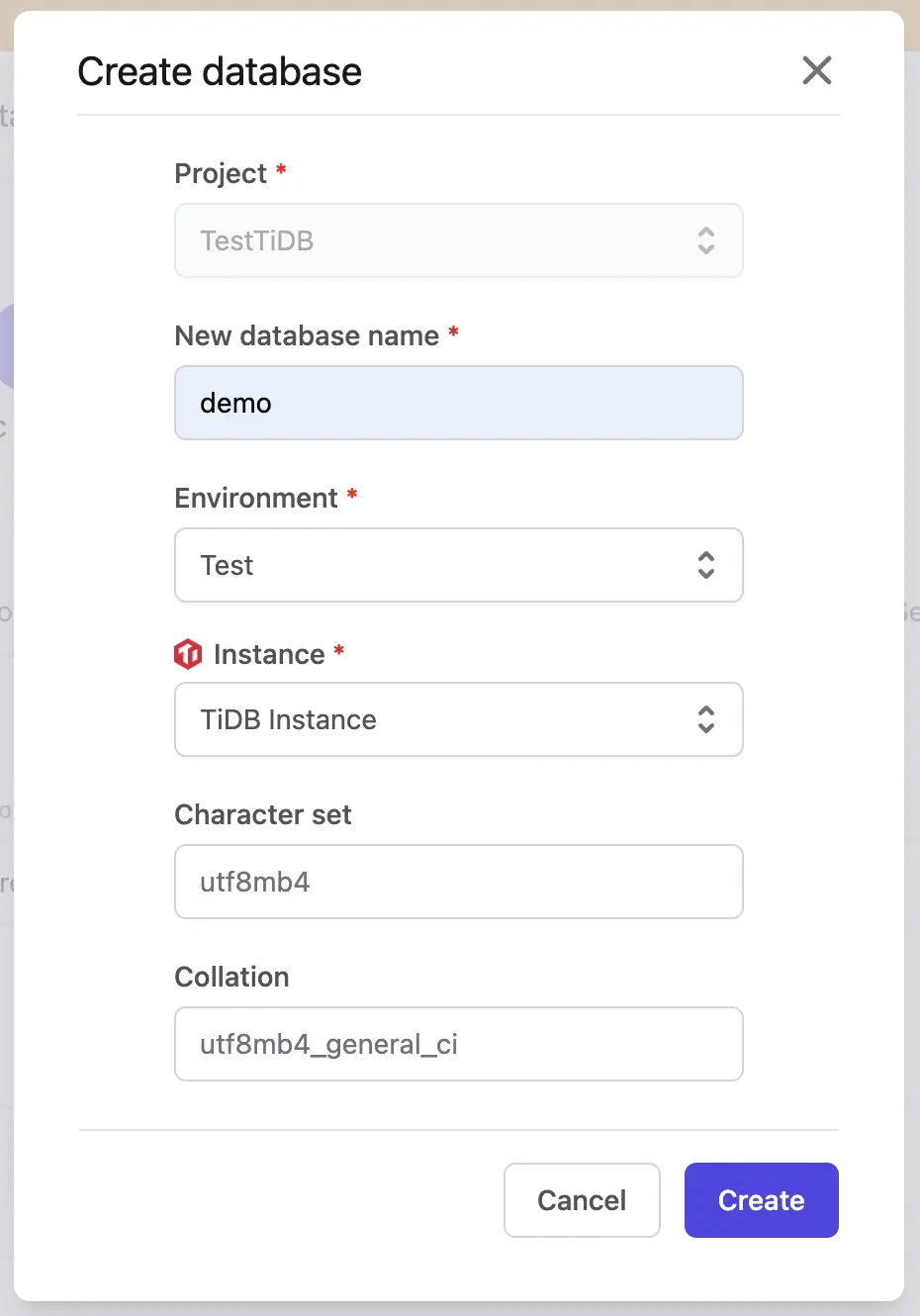Click the Create database dialog title

click(x=220, y=71)
